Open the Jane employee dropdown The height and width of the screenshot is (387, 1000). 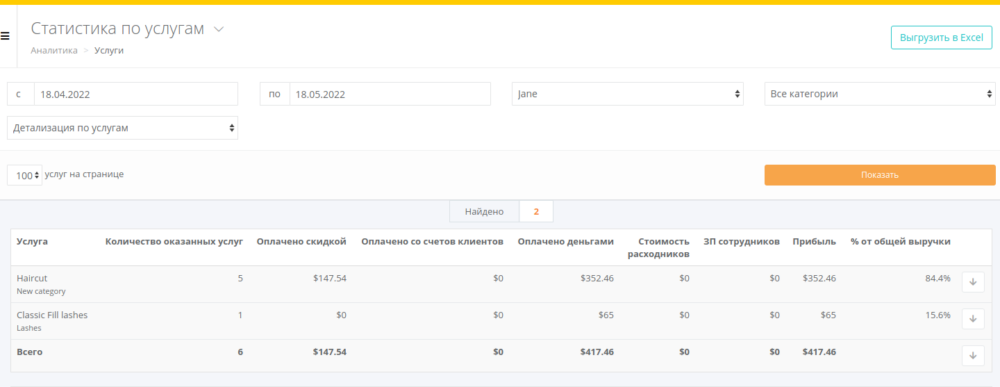pos(628,94)
